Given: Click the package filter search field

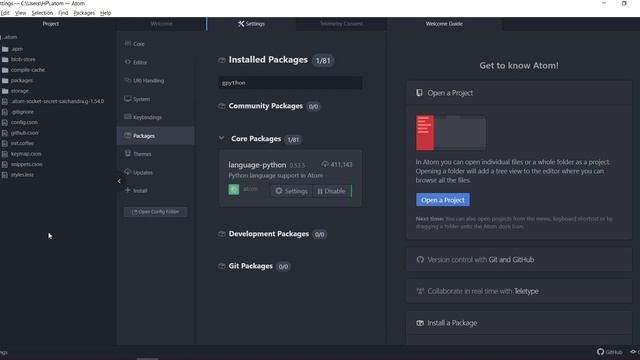Looking at the screenshot, I should point(290,82).
